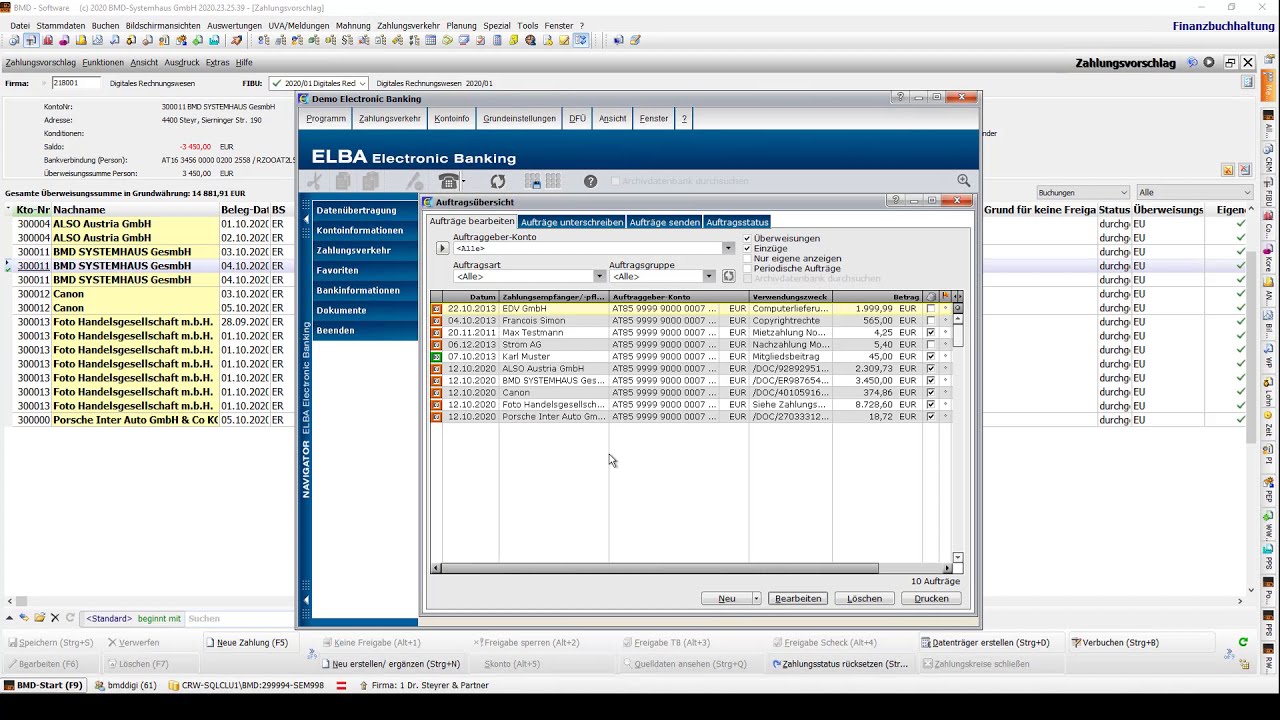This screenshot has width=1280, height=720.
Task: Click the calendar grid icon in BMD toolbar
Action: point(431,41)
